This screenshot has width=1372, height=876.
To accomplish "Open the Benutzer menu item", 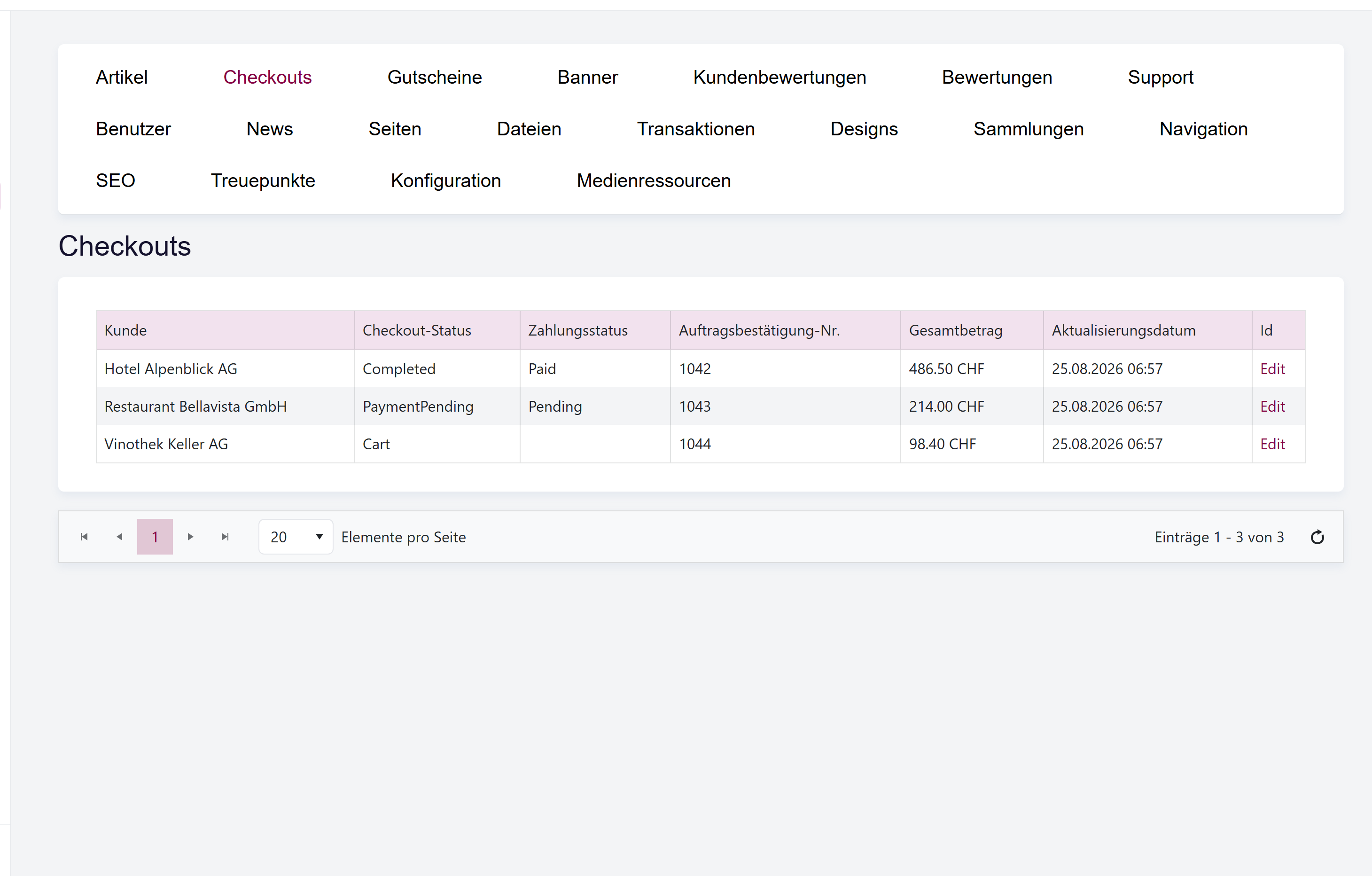I will [133, 129].
